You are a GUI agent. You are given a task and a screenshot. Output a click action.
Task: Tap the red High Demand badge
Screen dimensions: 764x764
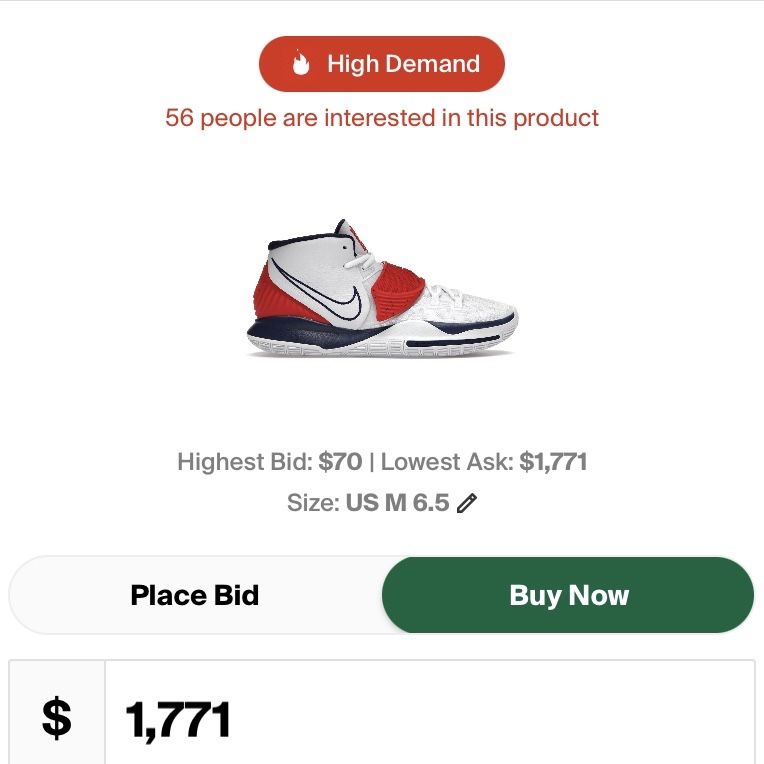[382, 64]
